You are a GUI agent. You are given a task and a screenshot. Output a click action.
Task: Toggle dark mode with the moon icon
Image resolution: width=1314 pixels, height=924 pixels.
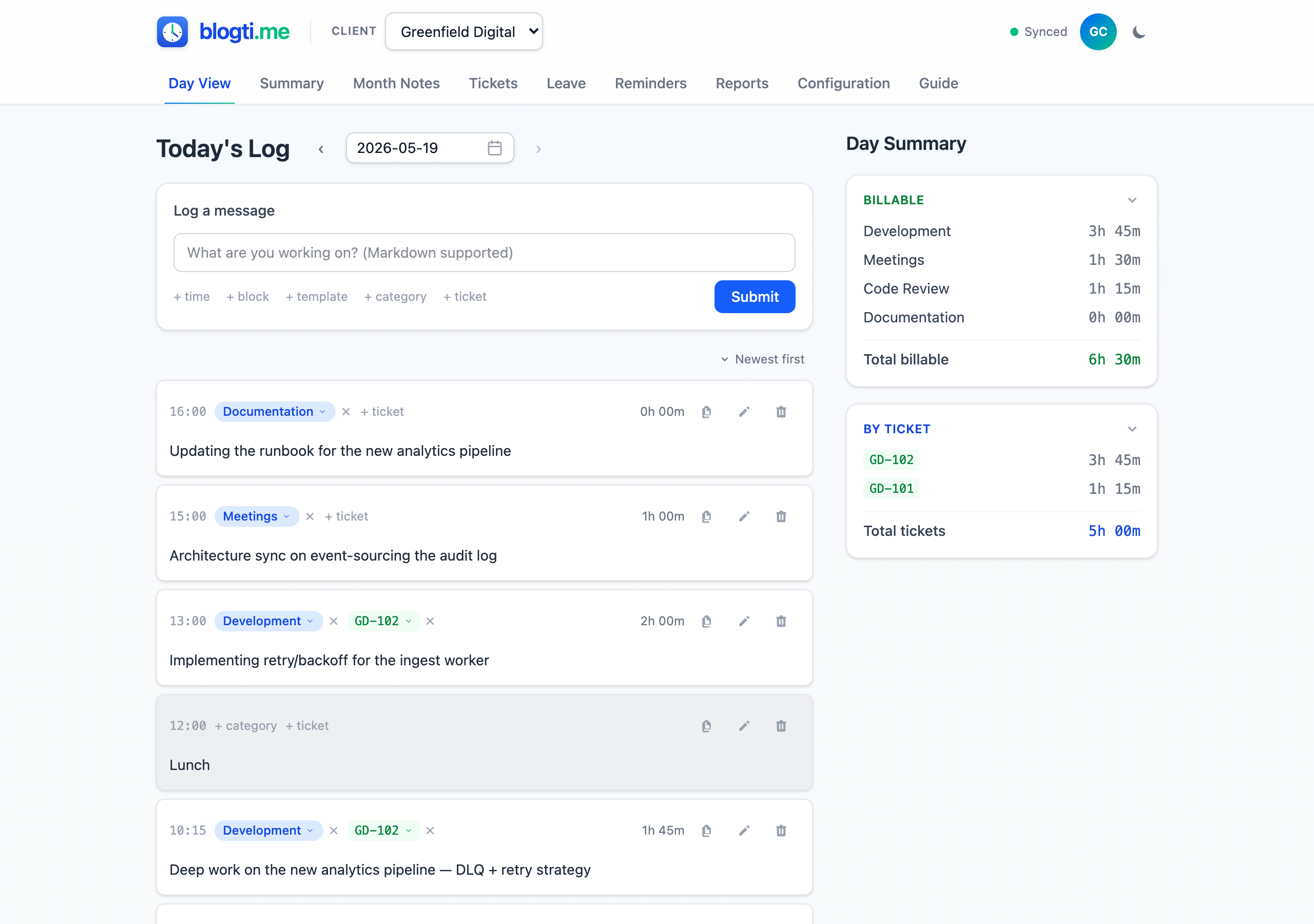click(1139, 32)
